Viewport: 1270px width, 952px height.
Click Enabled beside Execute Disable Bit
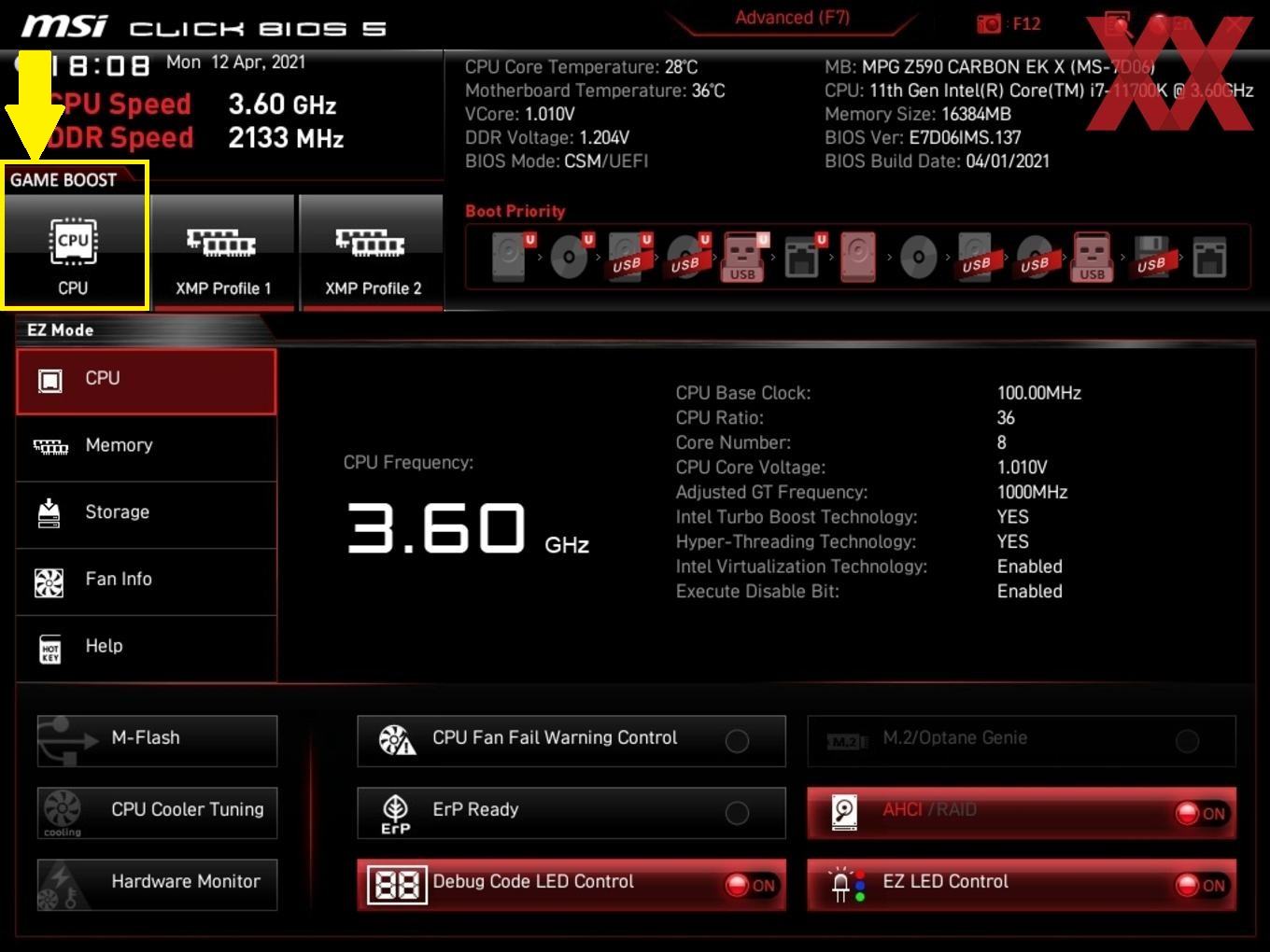point(1029,591)
